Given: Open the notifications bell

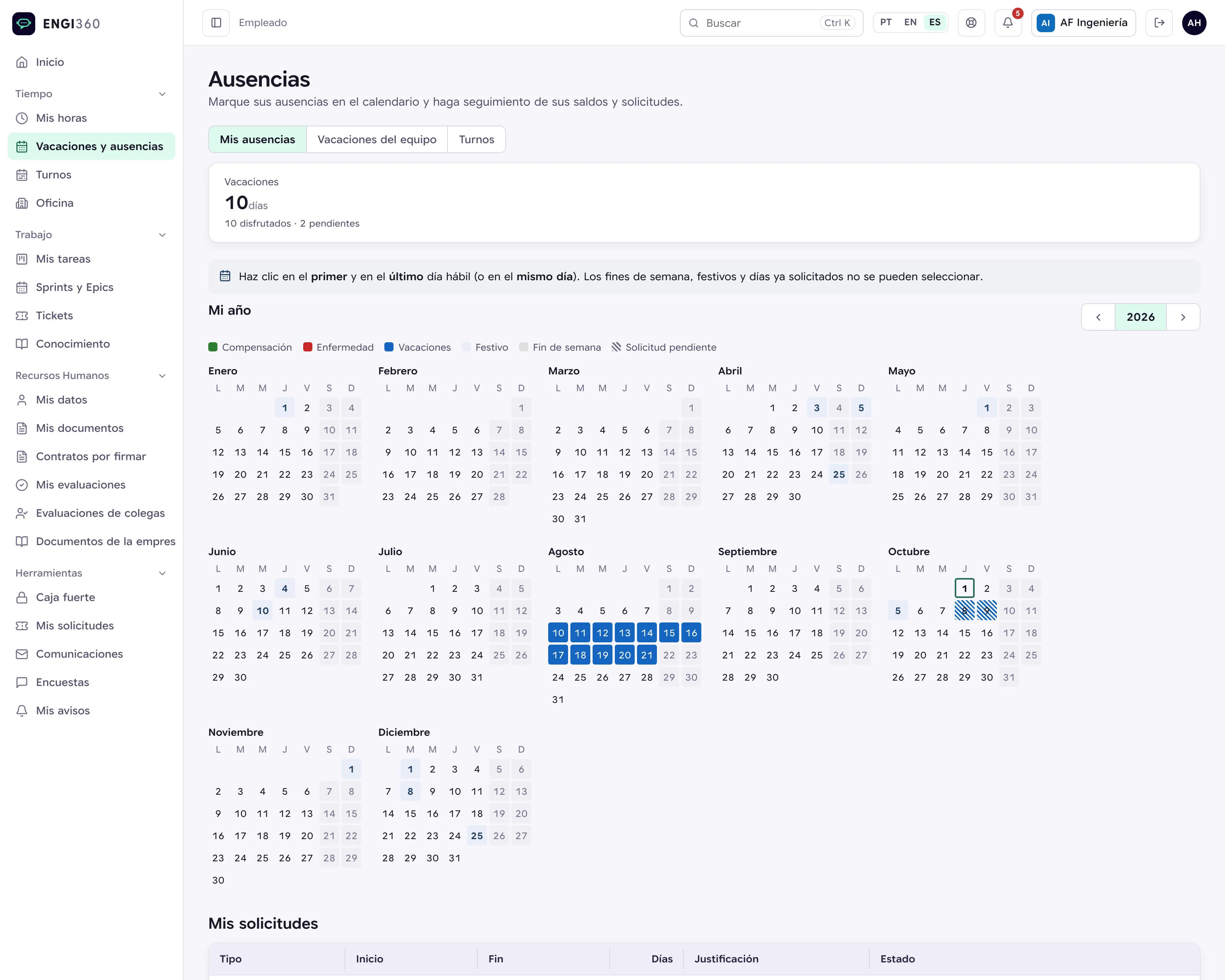Looking at the screenshot, I should coord(1008,23).
